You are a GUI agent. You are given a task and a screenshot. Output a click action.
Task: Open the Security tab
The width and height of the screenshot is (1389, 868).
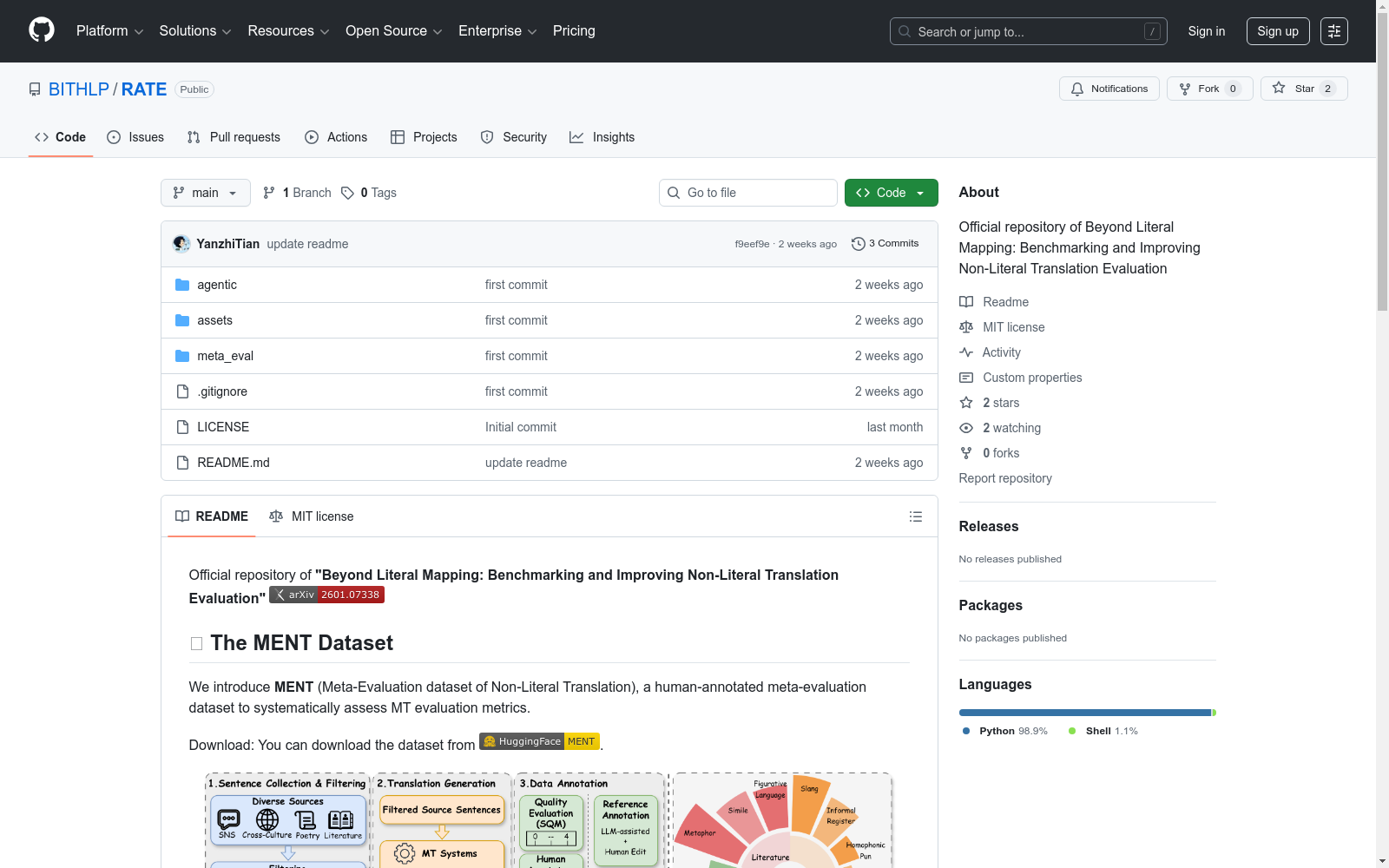click(x=514, y=137)
